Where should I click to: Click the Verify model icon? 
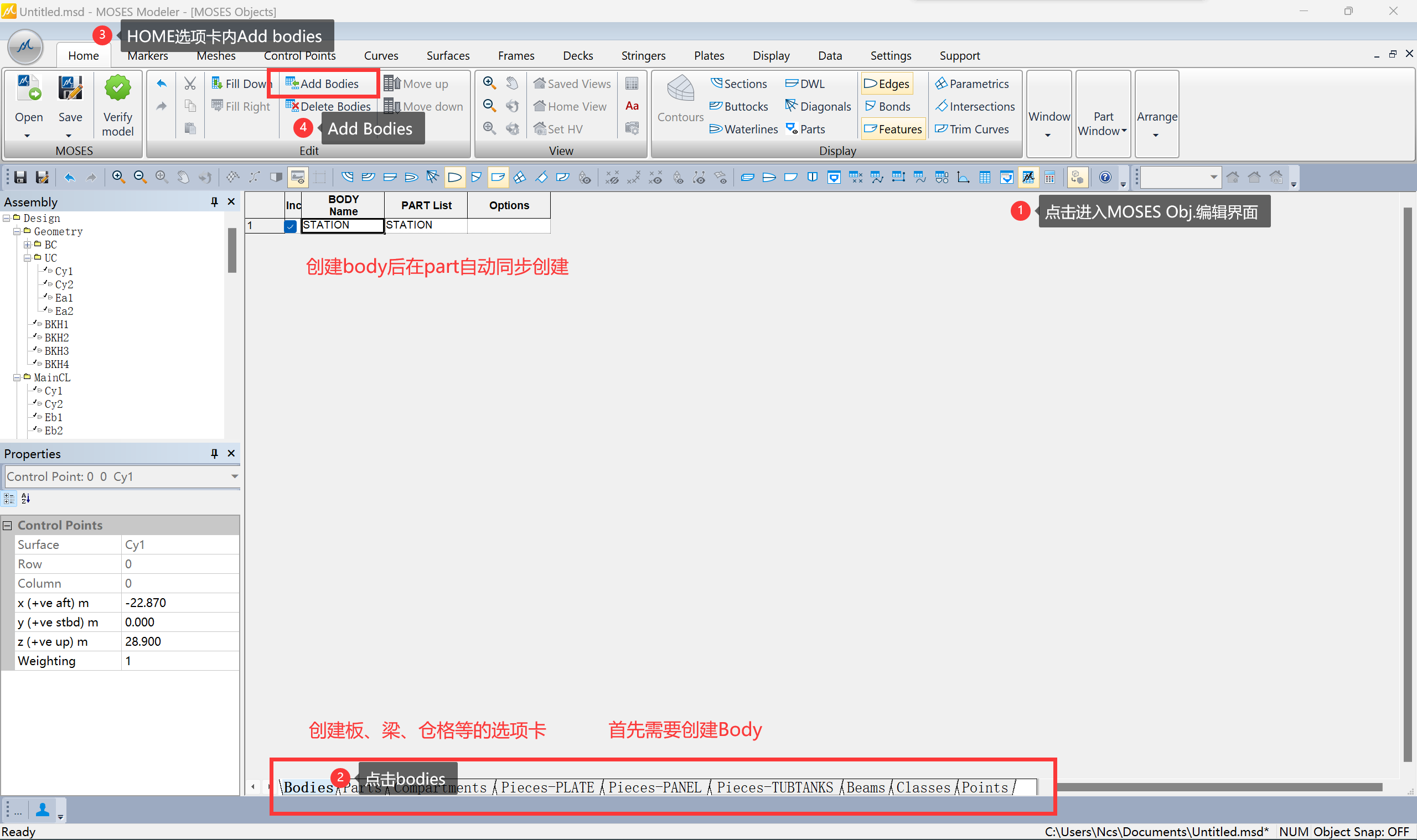(x=117, y=90)
